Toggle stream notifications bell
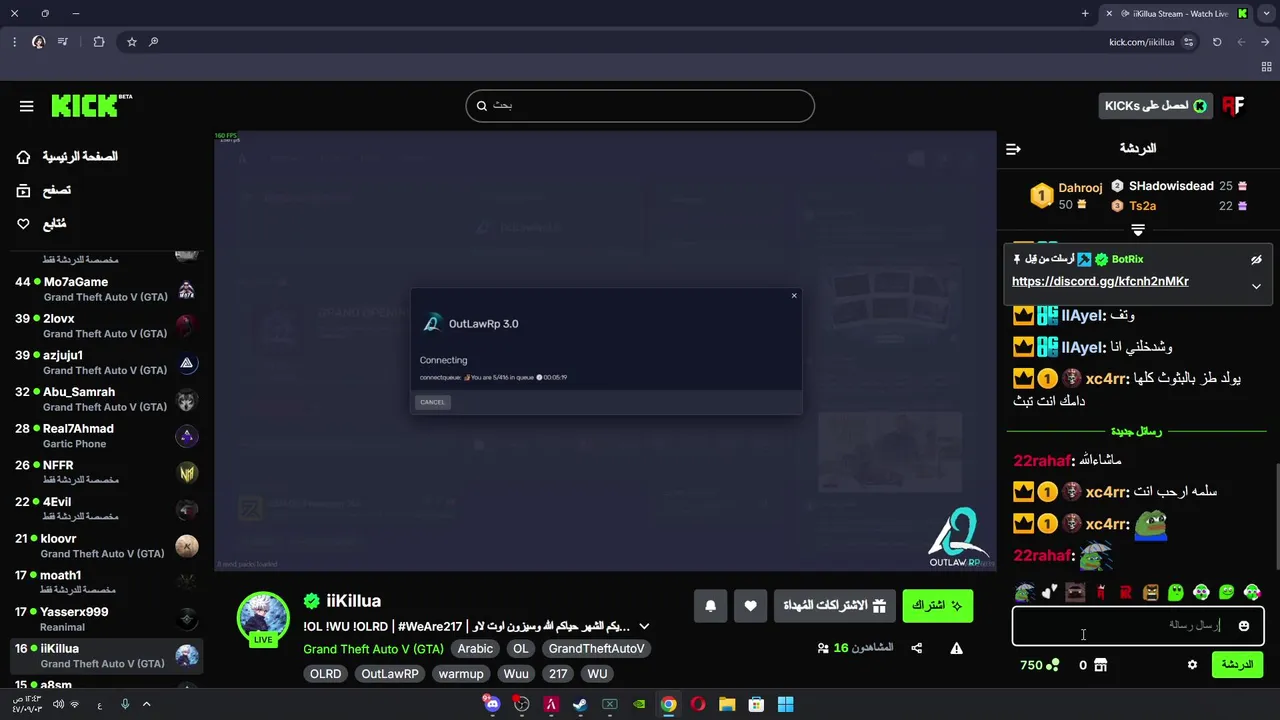Viewport: 1280px width, 720px height. click(710, 606)
